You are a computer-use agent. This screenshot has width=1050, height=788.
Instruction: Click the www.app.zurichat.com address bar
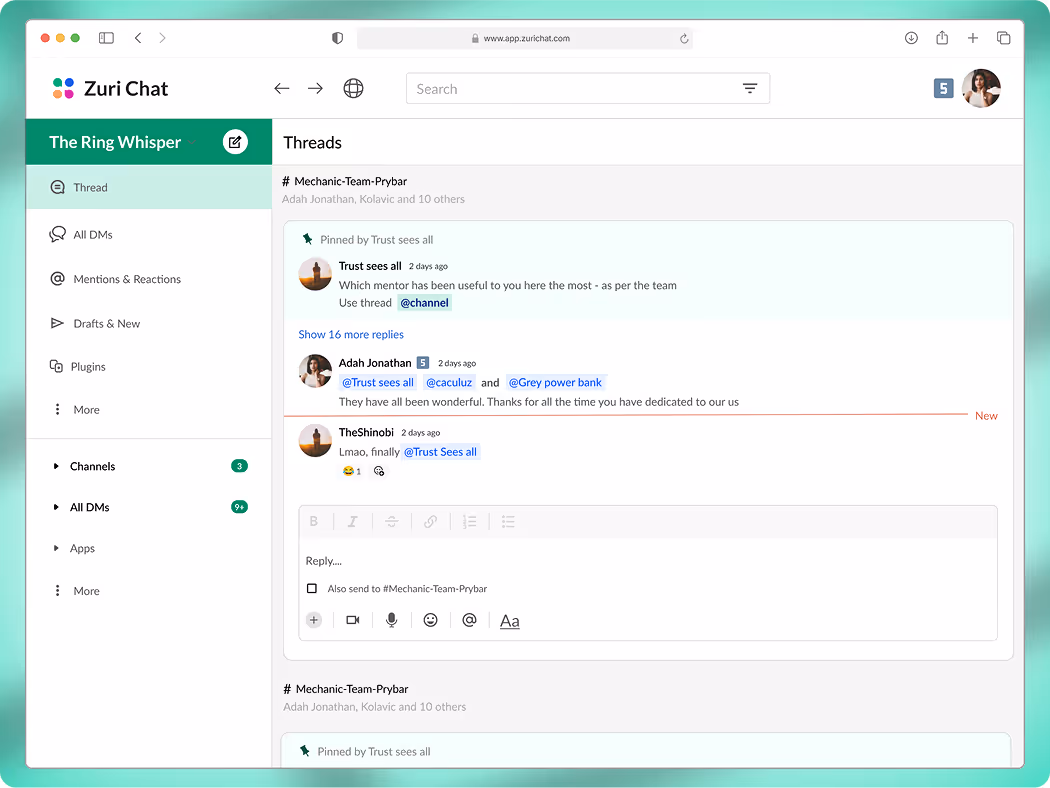click(524, 38)
